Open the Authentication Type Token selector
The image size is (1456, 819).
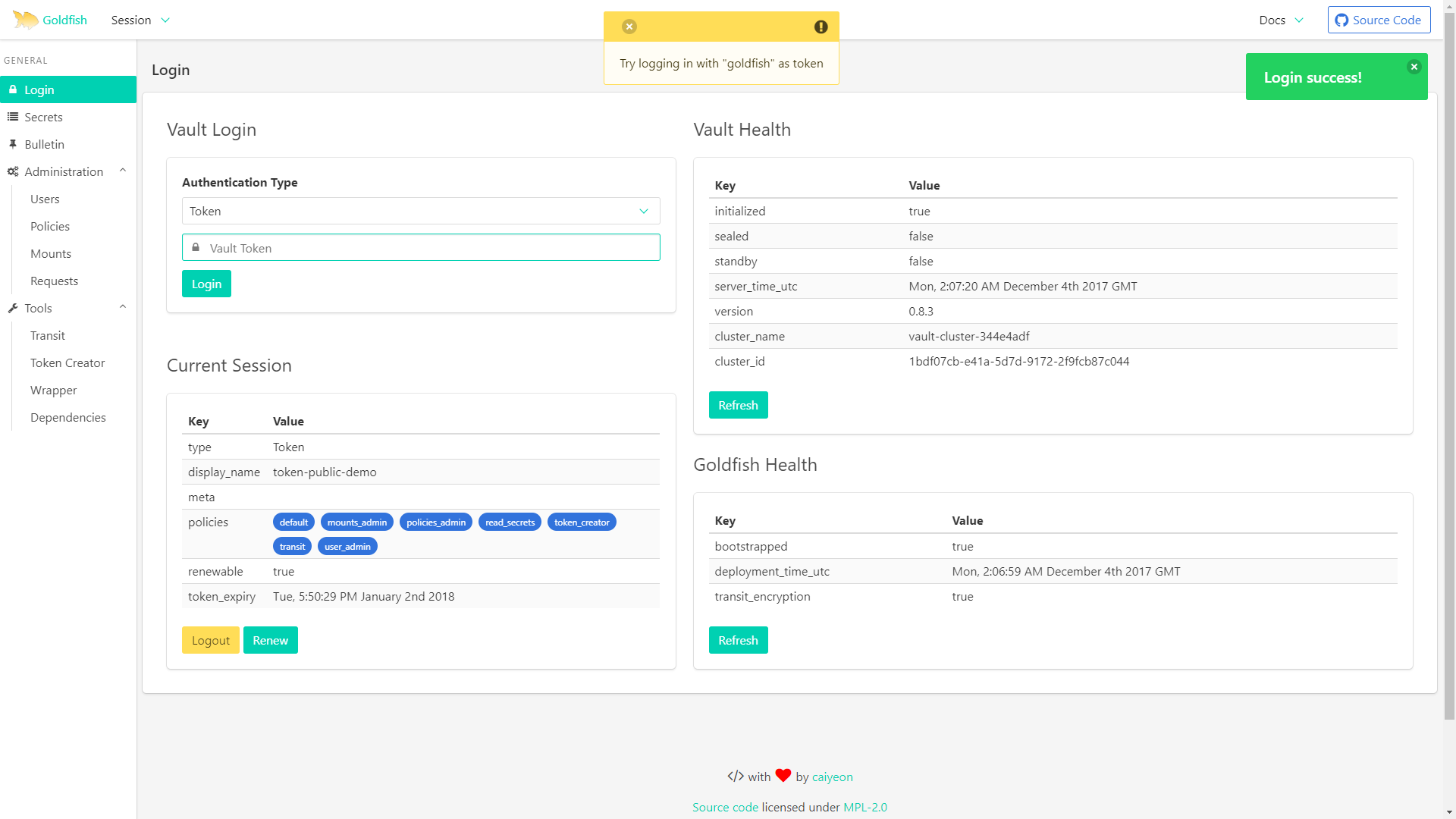click(x=421, y=212)
